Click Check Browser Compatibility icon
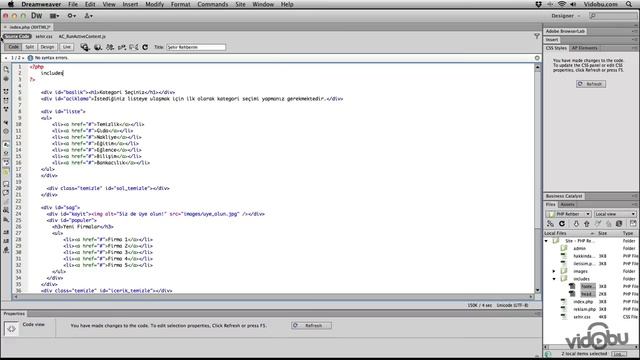The height and width of the screenshot is (360, 640). [x=133, y=47]
